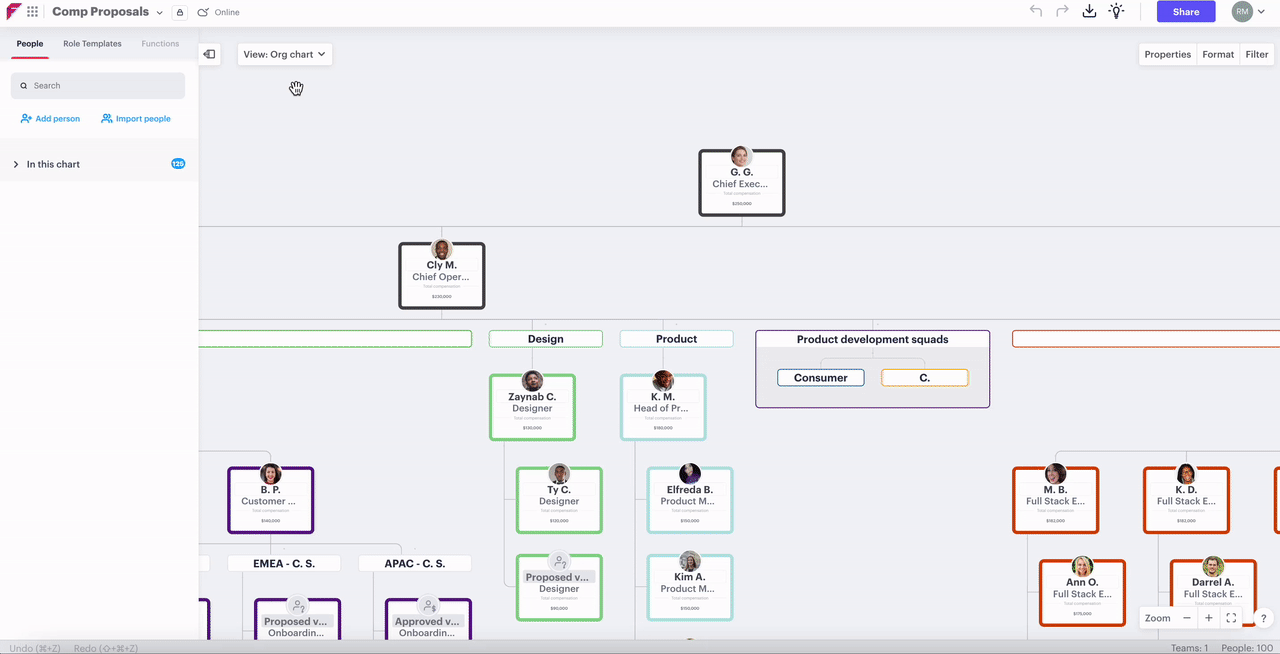Expand the In this chart section

coord(16,164)
